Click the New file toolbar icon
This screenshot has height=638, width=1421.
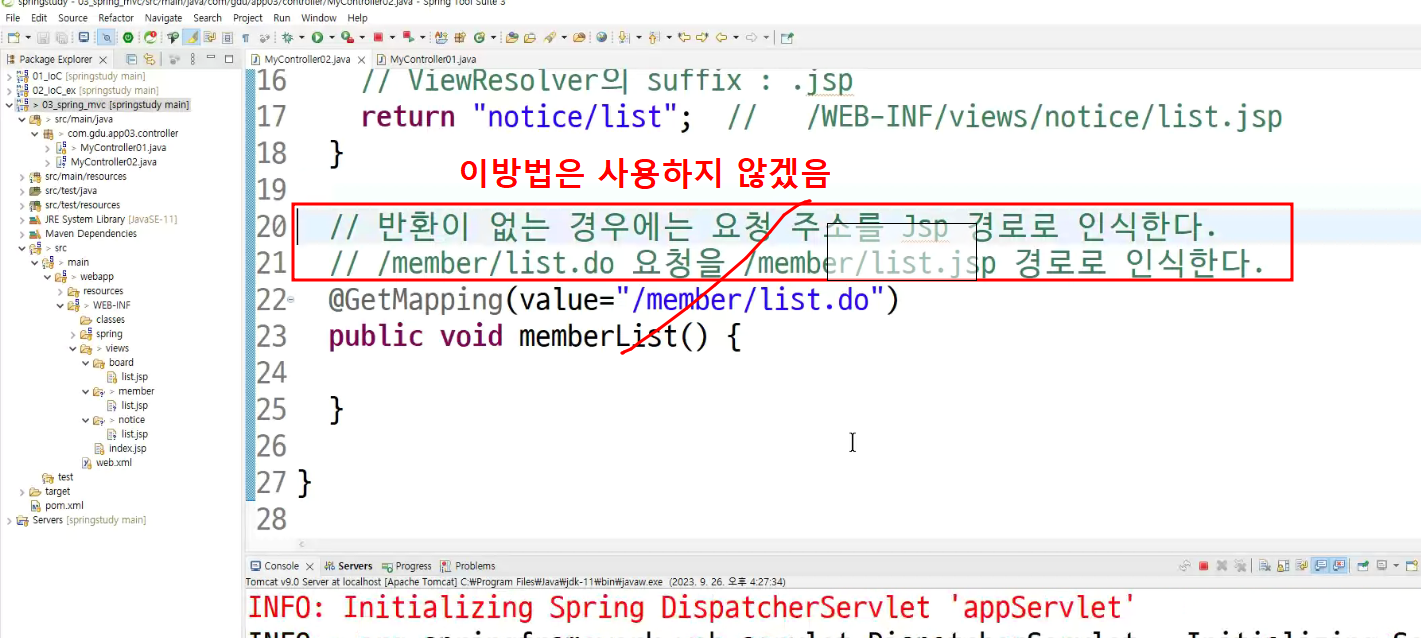point(14,38)
